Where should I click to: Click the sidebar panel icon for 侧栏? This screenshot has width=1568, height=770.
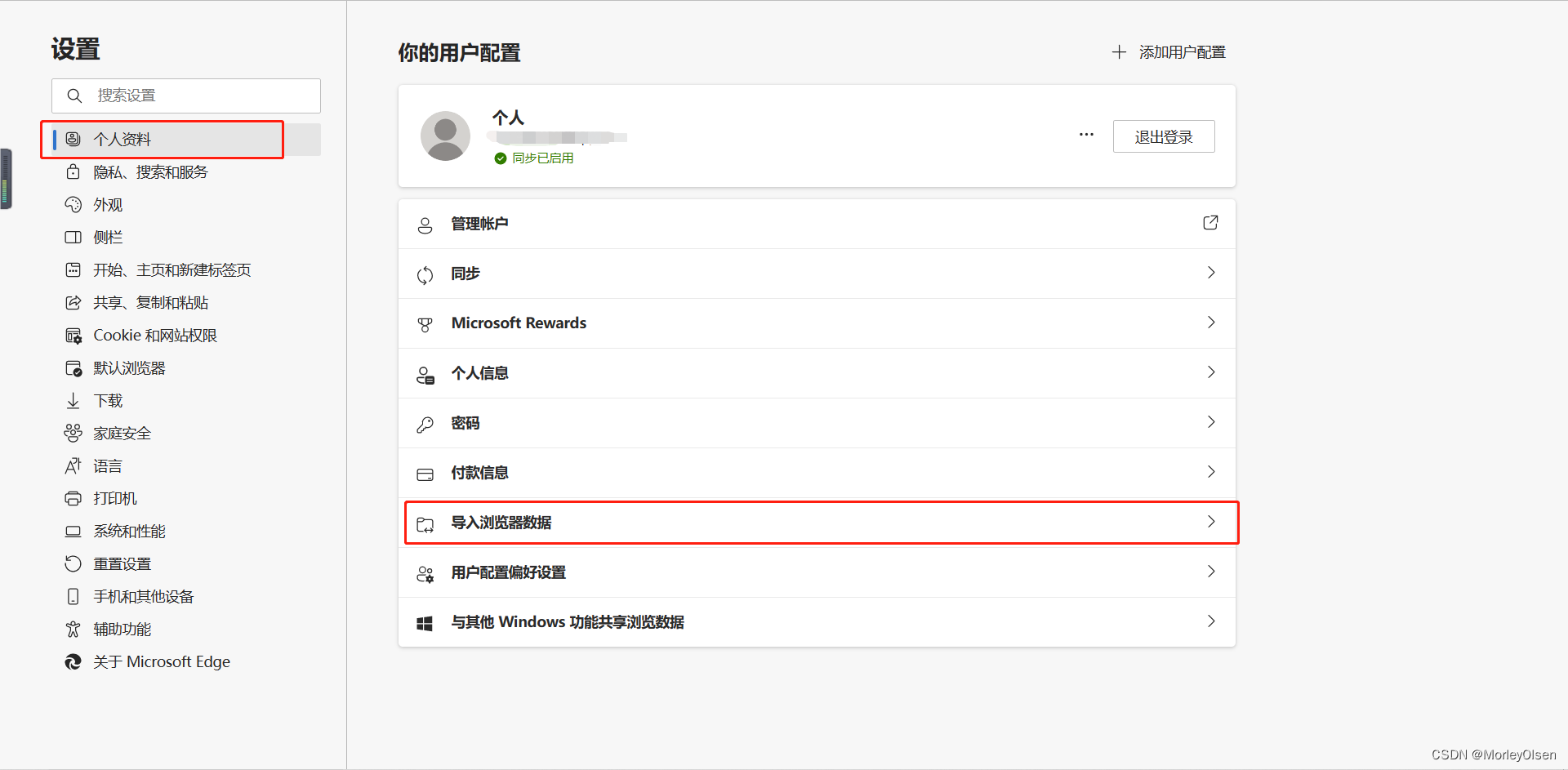point(73,237)
